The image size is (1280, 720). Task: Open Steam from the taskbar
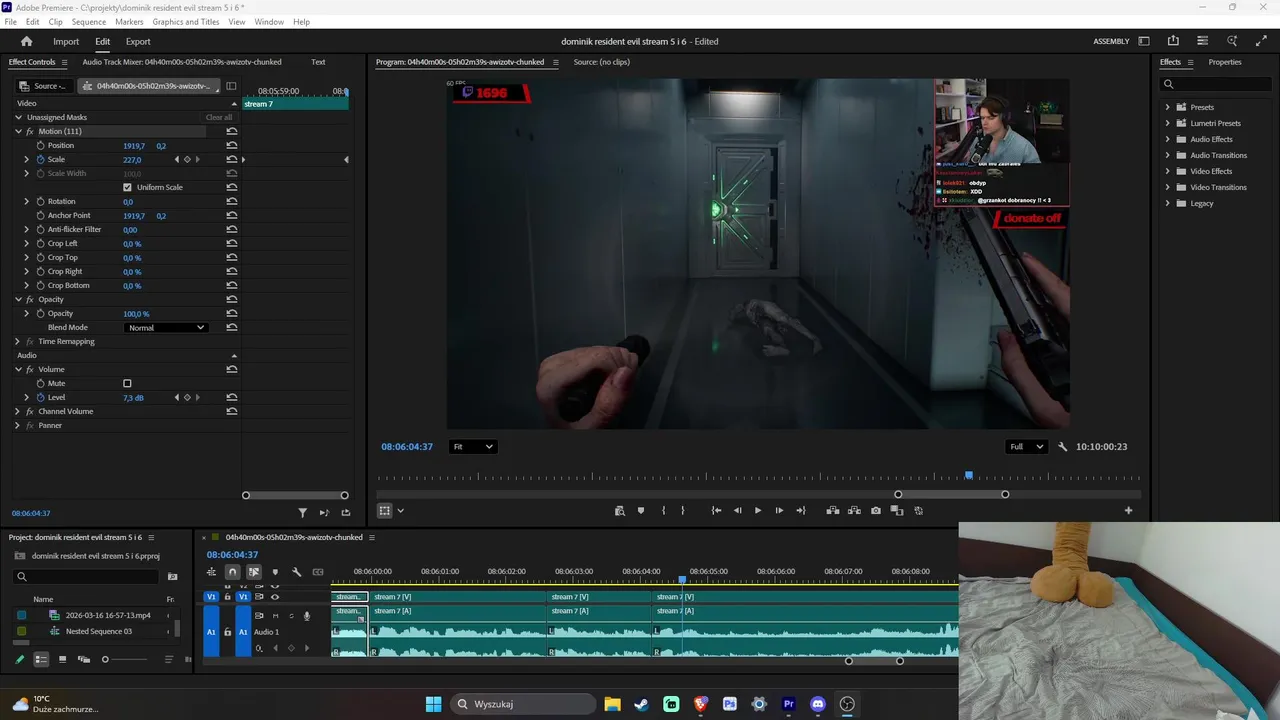[641, 704]
